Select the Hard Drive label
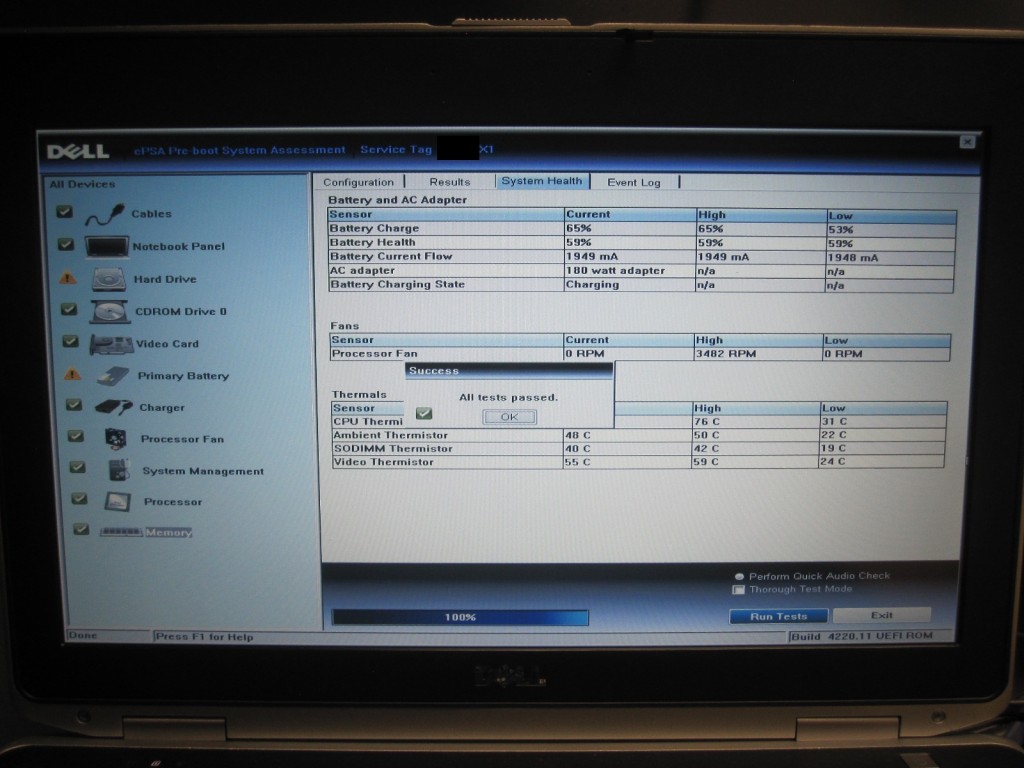Image resolution: width=1024 pixels, height=768 pixels. click(x=165, y=280)
